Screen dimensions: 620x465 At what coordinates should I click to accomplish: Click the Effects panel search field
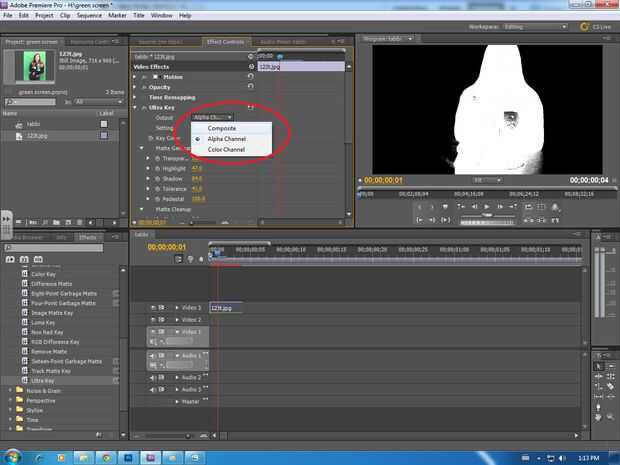[x=54, y=248]
